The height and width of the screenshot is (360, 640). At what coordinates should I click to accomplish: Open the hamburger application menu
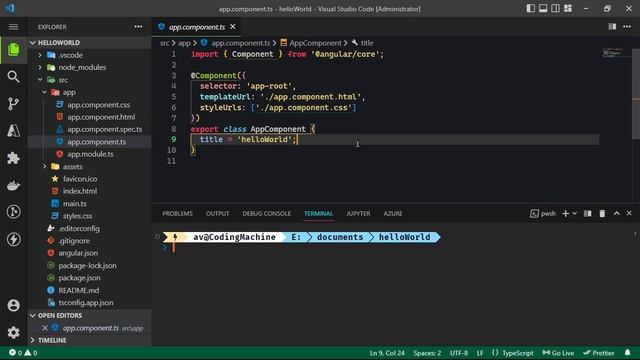[x=13, y=27]
